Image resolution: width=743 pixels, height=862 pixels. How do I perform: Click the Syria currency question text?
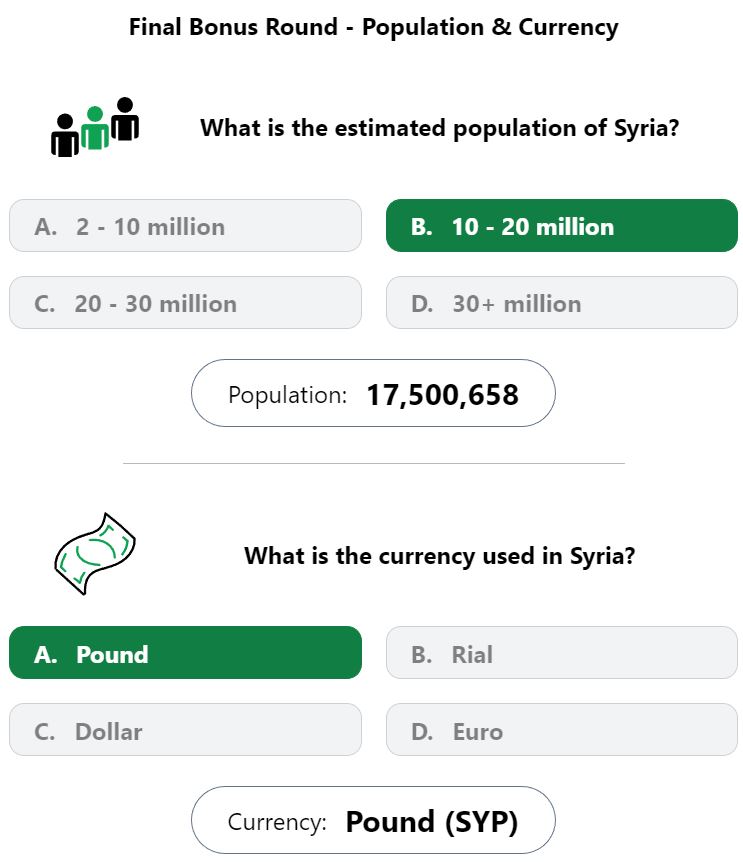click(x=440, y=556)
